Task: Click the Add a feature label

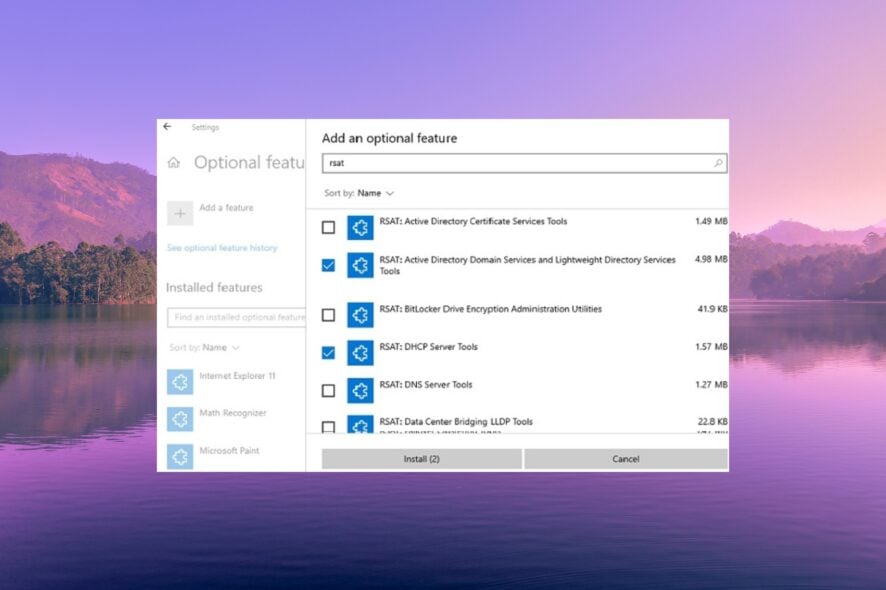Action: 227,207
